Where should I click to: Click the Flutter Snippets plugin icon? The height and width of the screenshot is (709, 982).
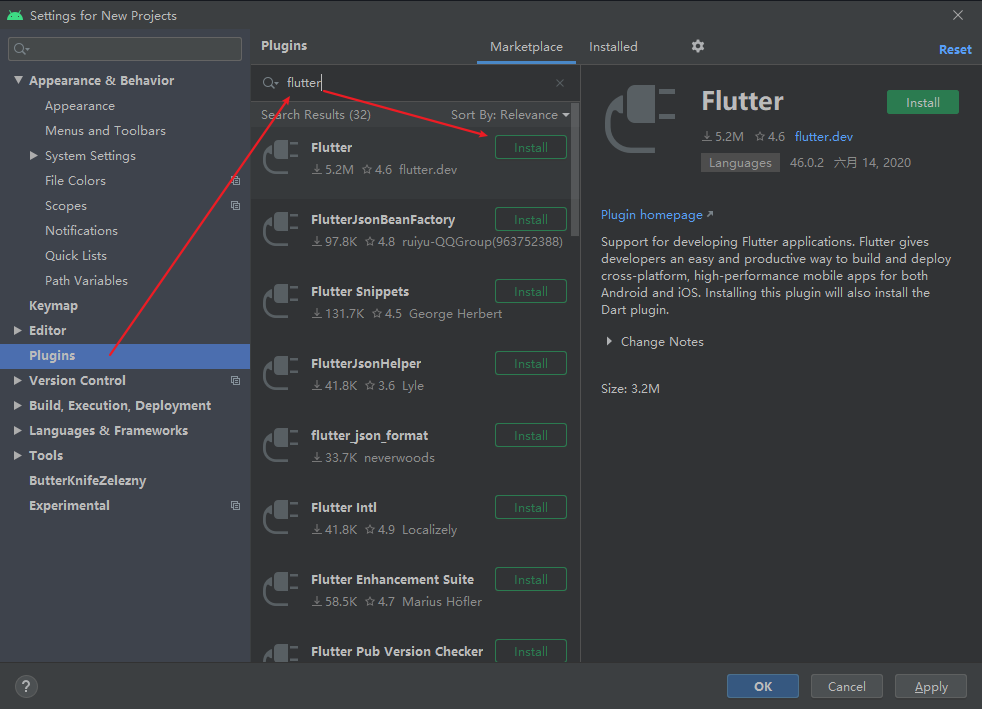[x=281, y=302]
